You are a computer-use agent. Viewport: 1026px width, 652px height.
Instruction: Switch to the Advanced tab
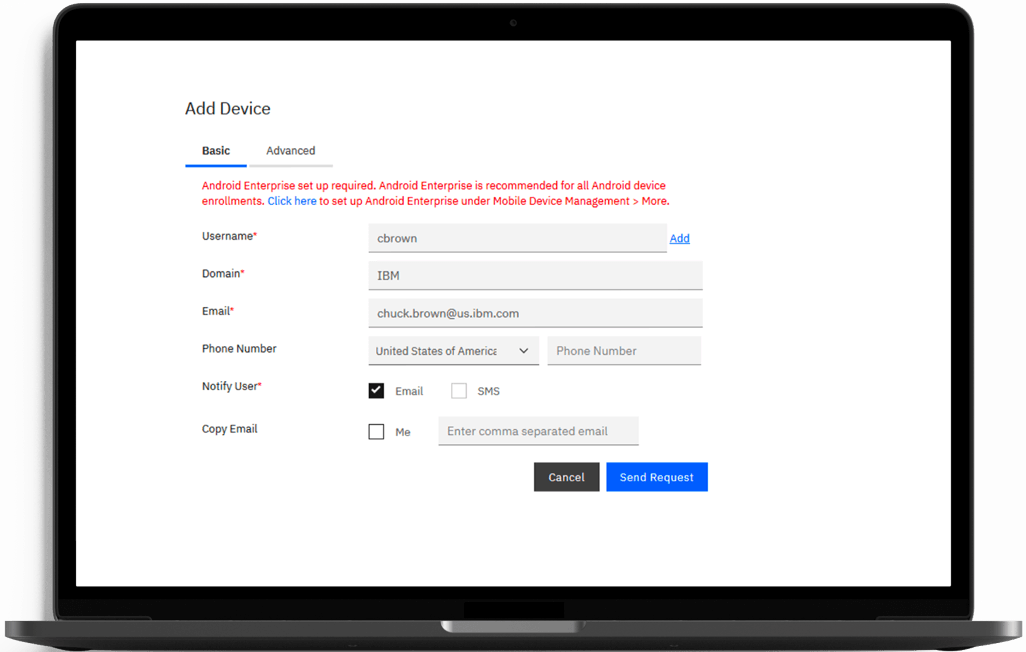(291, 151)
